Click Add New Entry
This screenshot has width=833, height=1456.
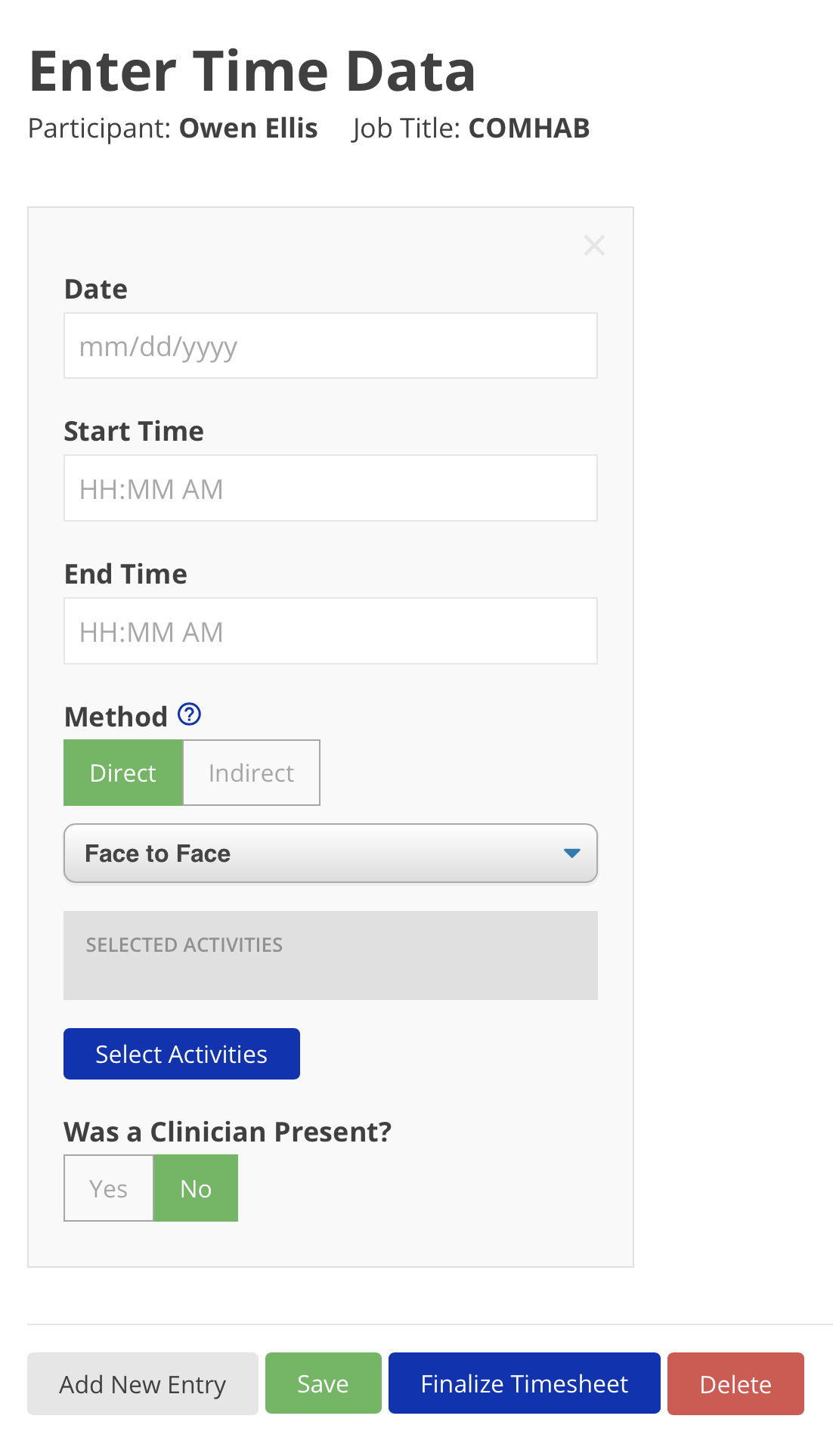[143, 1384]
